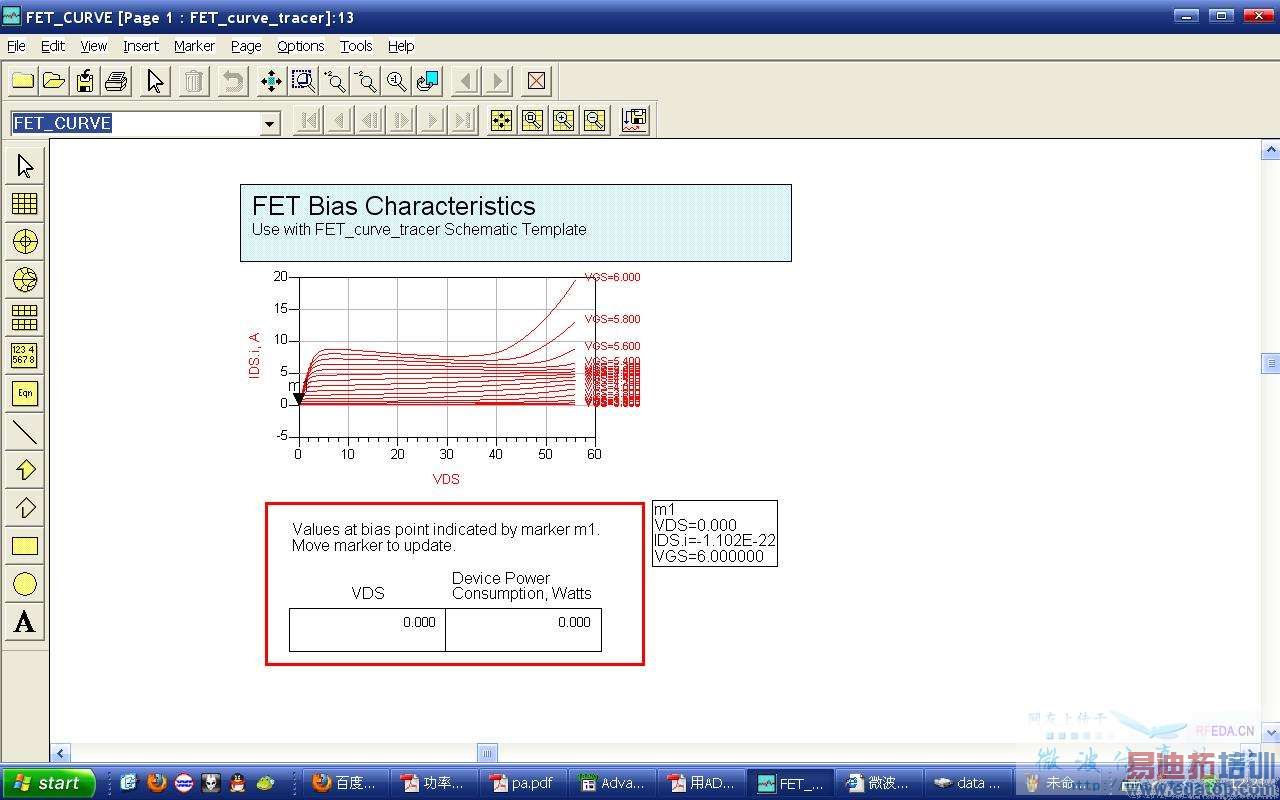Image resolution: width=1280 pixels, height=800 pixels.
Task: Open the Edit menu
Action: click(x=53, y=46)
